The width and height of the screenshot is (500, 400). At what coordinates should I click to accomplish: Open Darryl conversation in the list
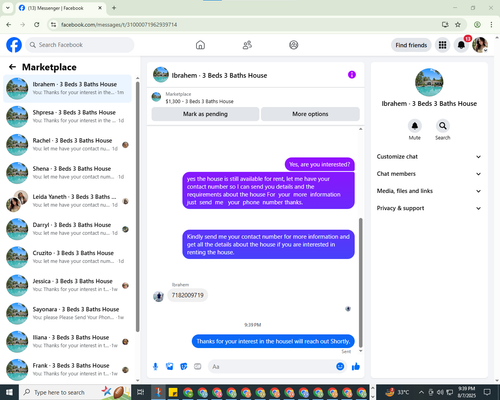(68, 229)
